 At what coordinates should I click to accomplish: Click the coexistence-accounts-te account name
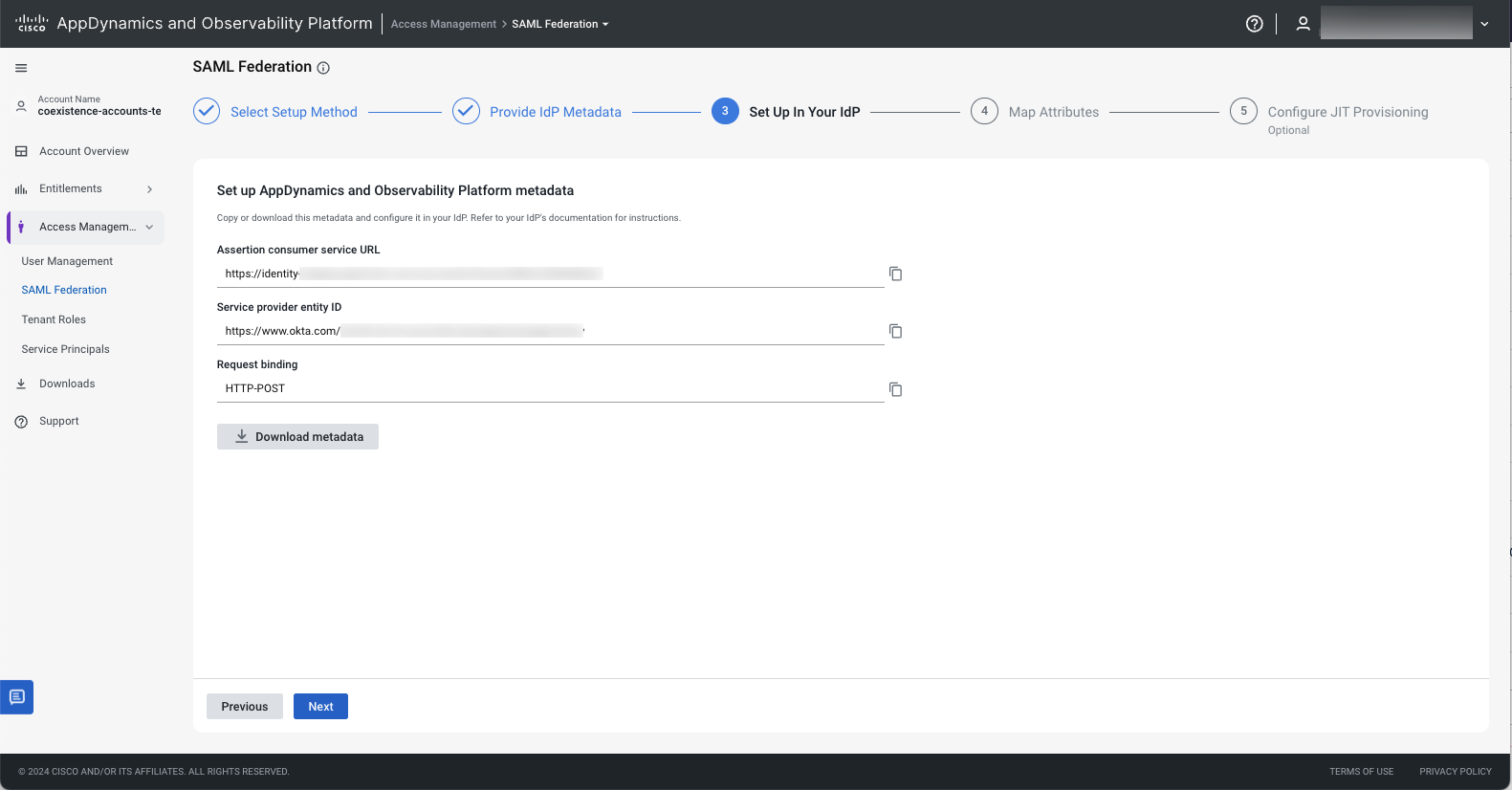(99, 111)
